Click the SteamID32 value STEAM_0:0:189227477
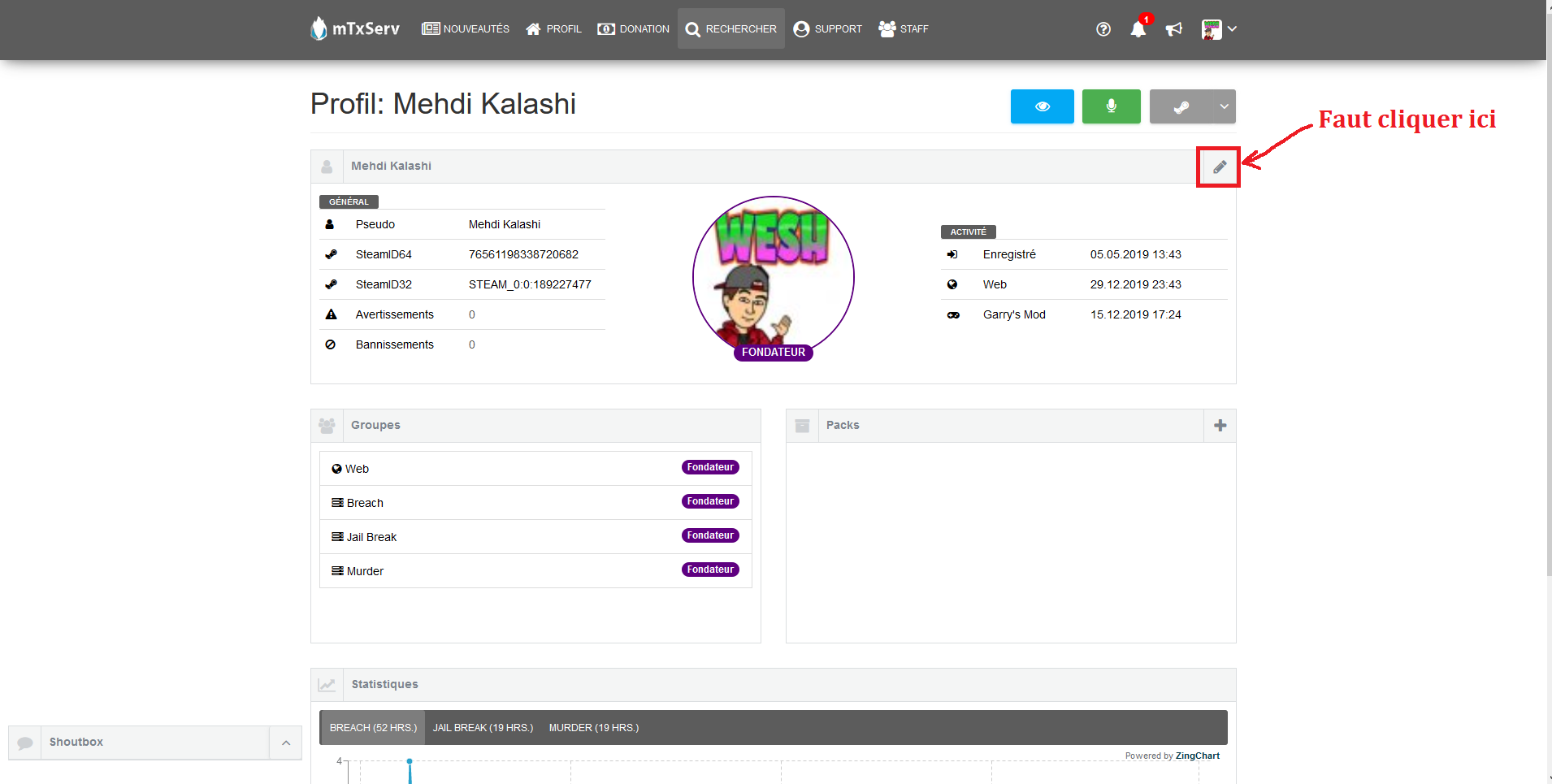 tap(530, 284)
